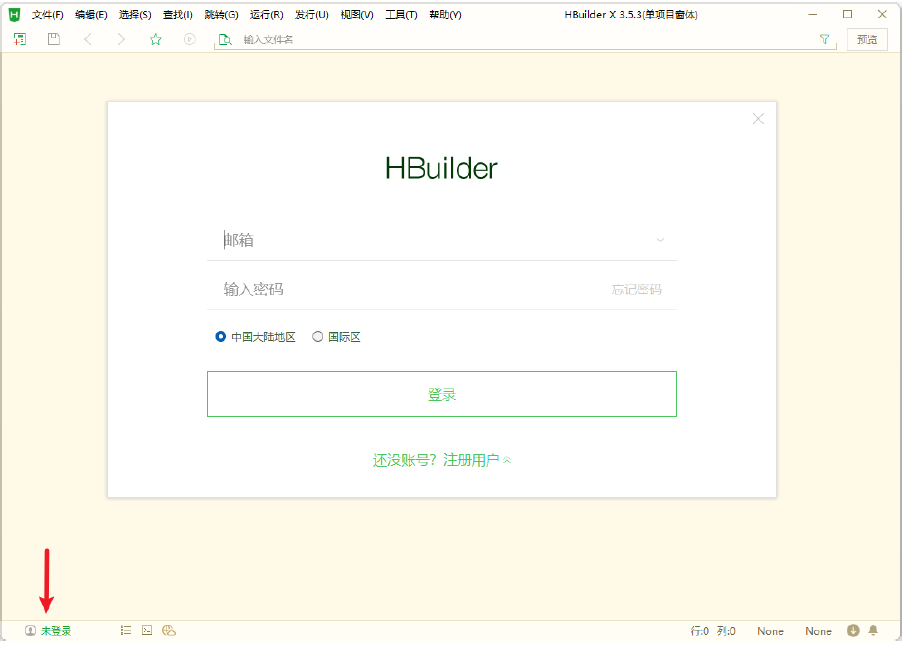Open the 选择(S) menu
The image size is (904, 647).
click(135, 14)
